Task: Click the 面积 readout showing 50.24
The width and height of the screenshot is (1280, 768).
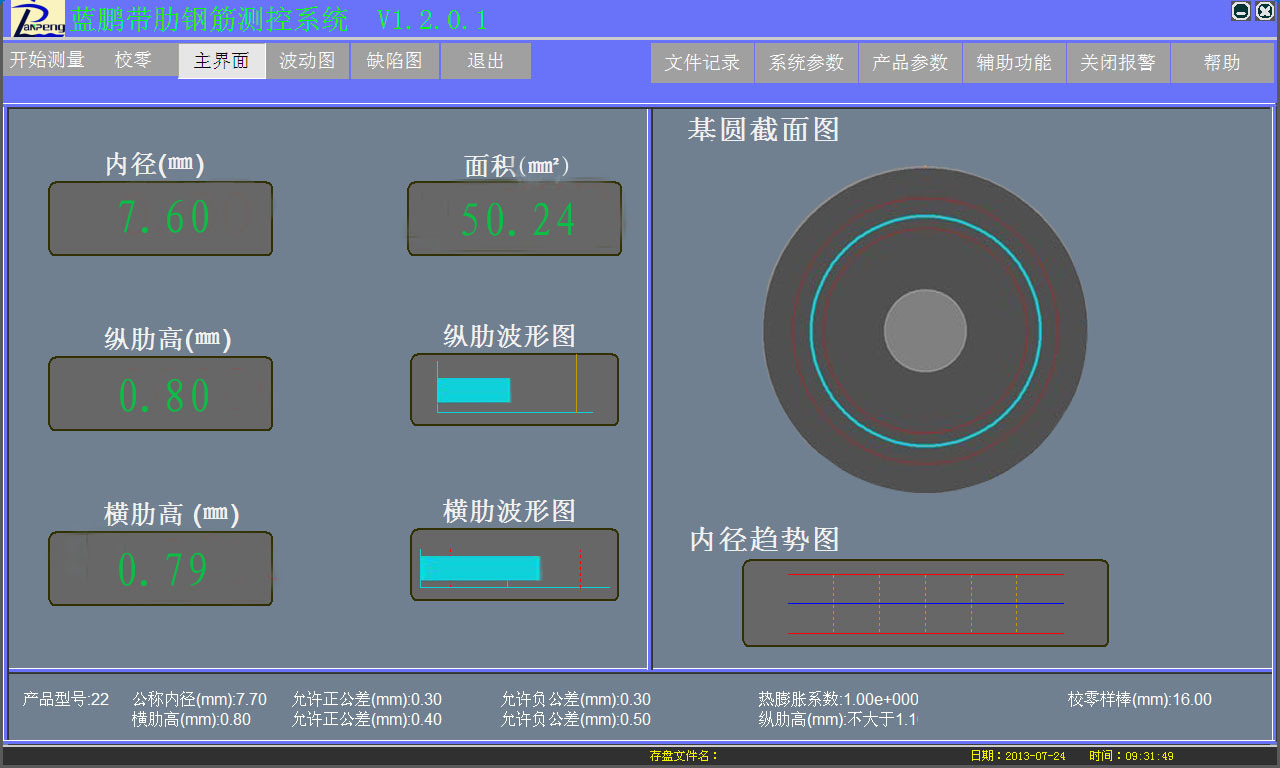Action: 514,218
